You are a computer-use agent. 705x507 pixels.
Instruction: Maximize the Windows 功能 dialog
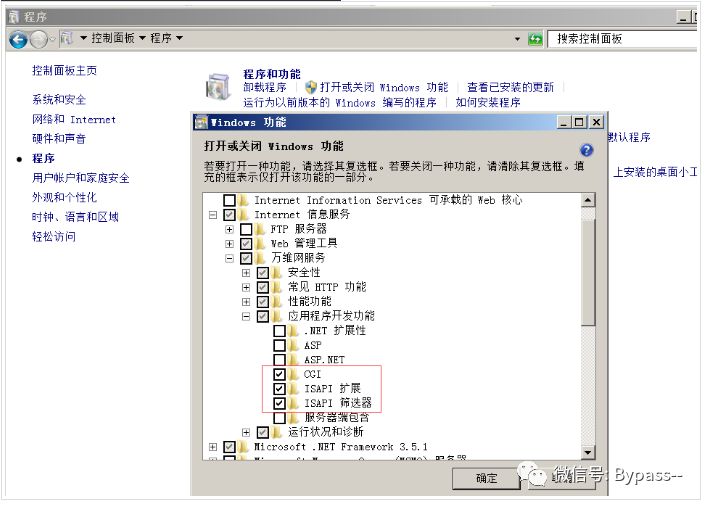click(579, 122)
